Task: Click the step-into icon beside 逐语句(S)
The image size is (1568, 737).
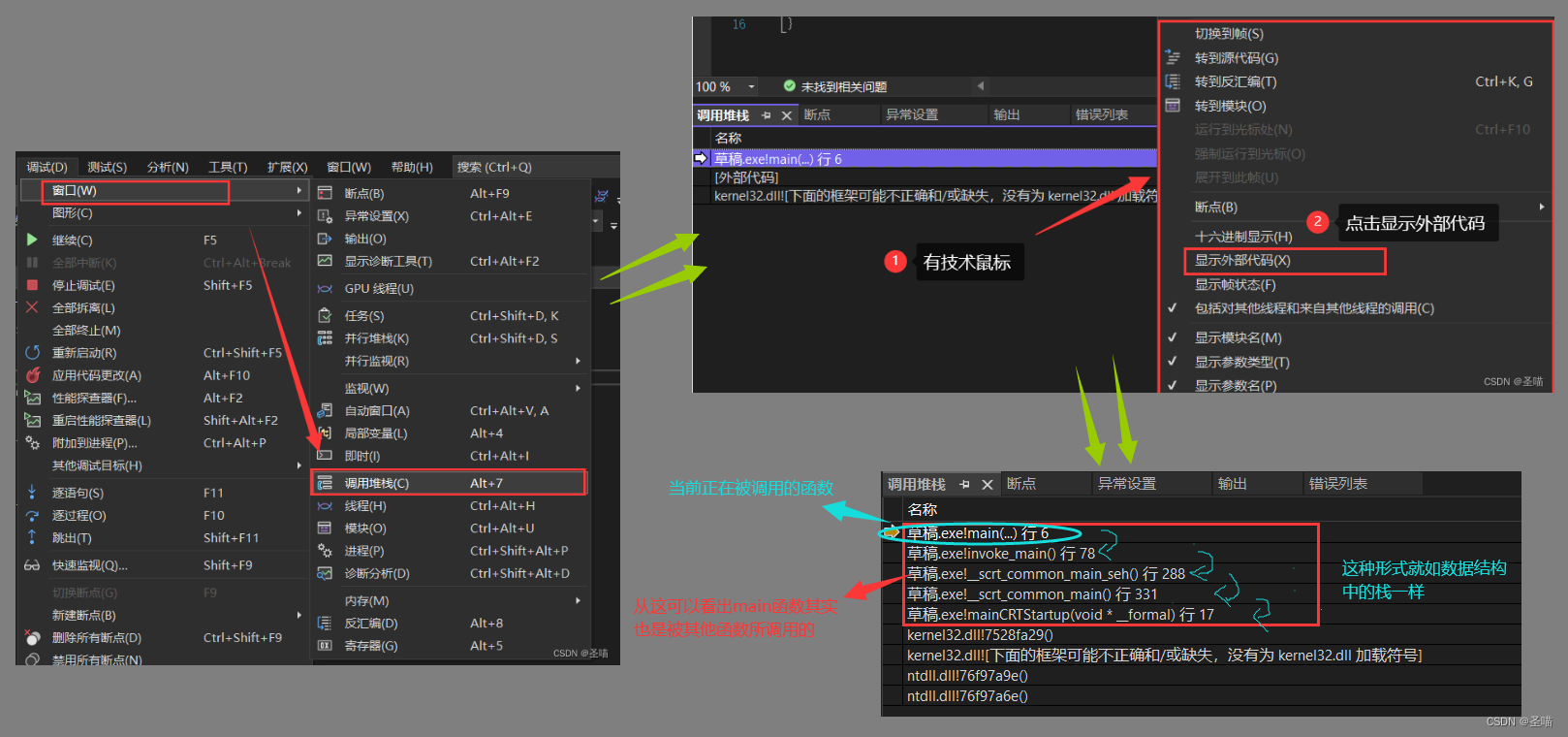Action: [32, 493]
